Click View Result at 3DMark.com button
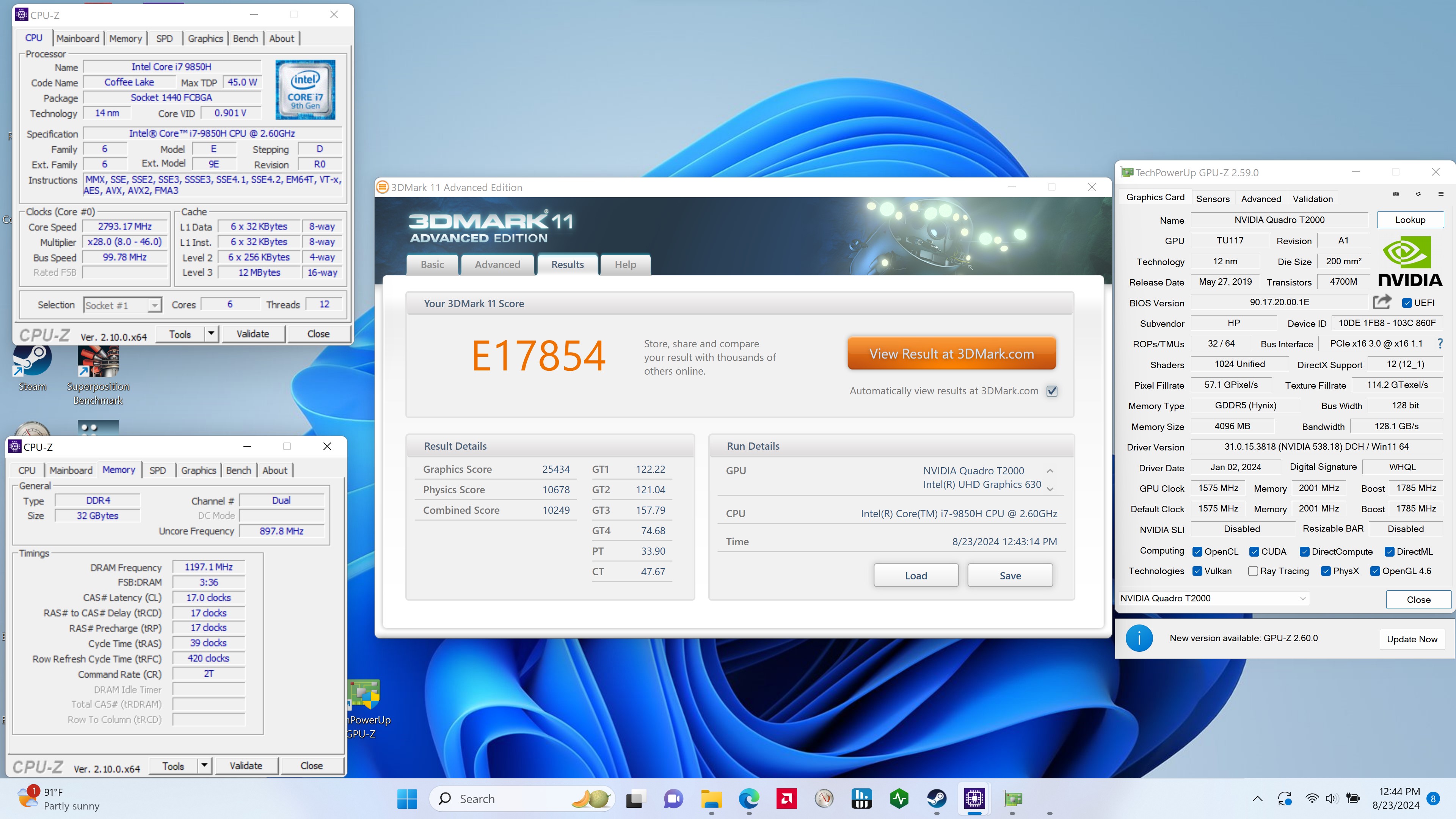This screenshot has width=1456, height=819. coord(951,354)
